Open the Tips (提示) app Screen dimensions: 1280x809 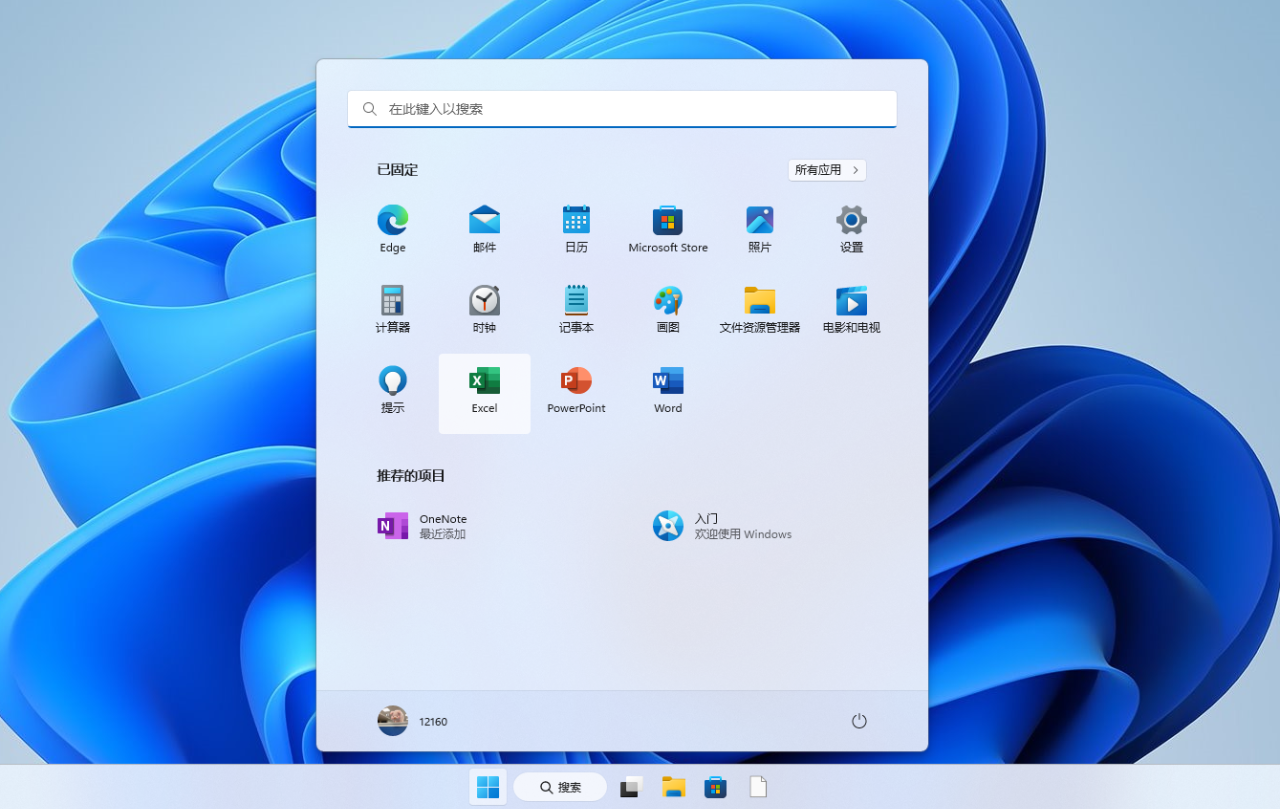(x=392, y=391)
